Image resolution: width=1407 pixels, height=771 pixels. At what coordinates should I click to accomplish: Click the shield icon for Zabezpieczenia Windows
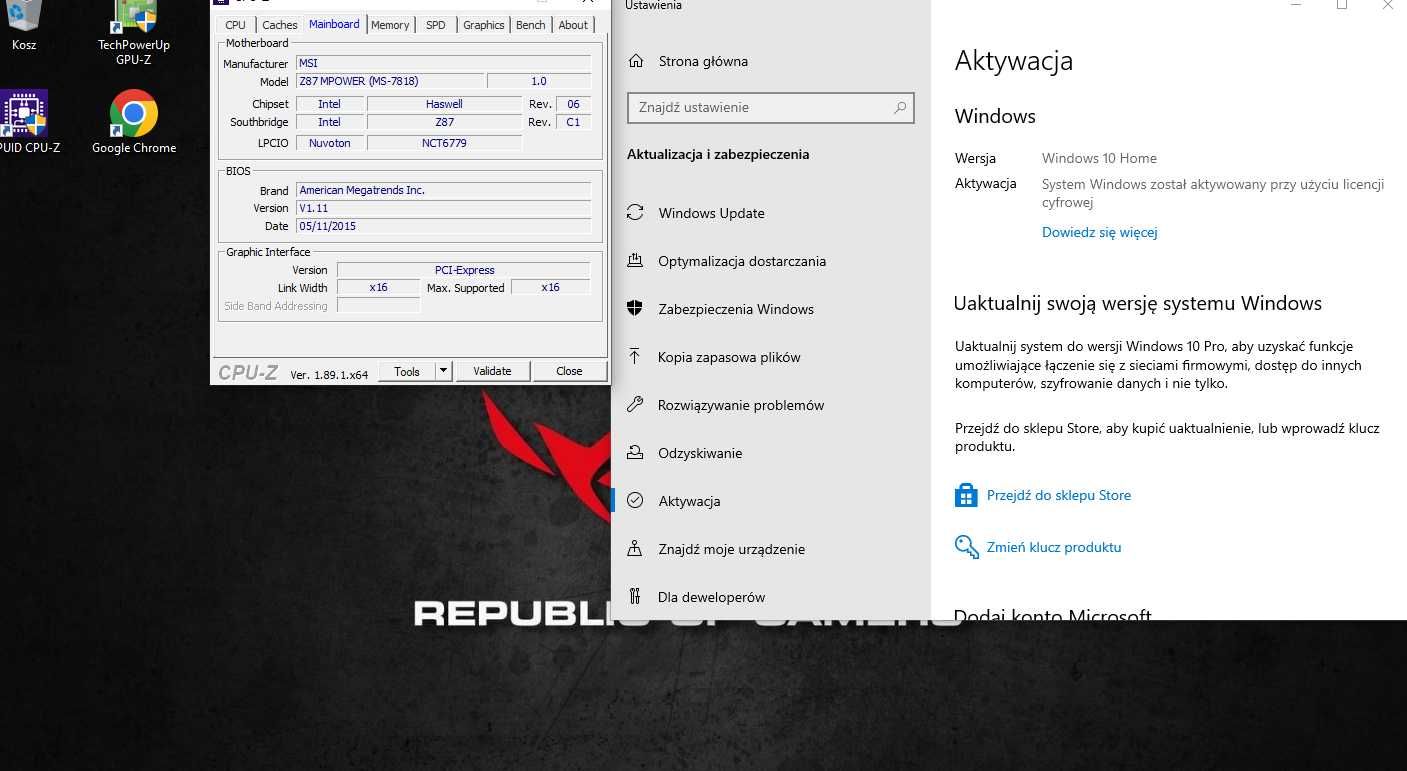tap(635, 309)
